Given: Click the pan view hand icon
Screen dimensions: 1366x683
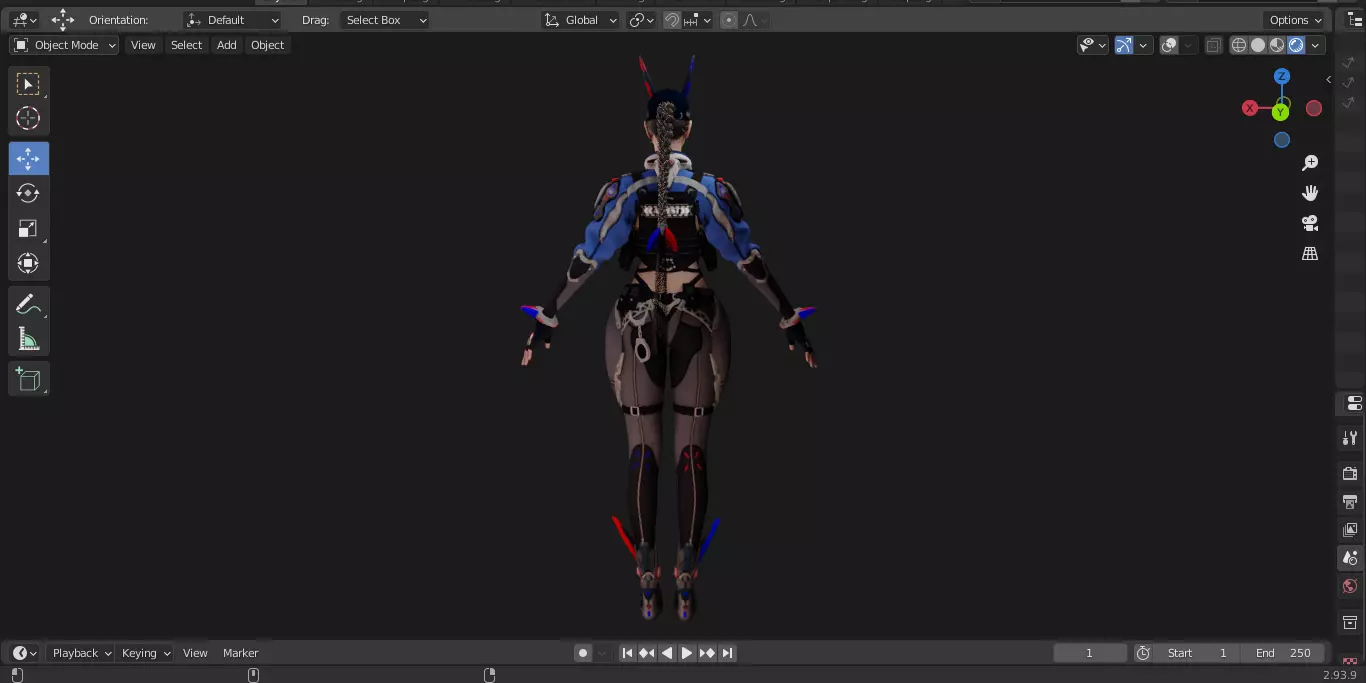Looking at the screenshot, I should [x=1310, y=193].
